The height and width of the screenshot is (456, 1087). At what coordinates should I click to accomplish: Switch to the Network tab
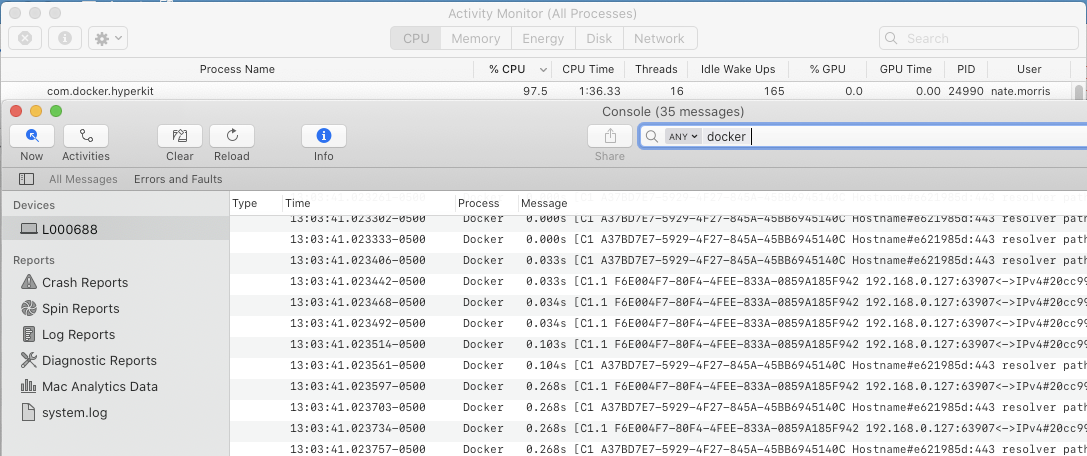[659, 38]
